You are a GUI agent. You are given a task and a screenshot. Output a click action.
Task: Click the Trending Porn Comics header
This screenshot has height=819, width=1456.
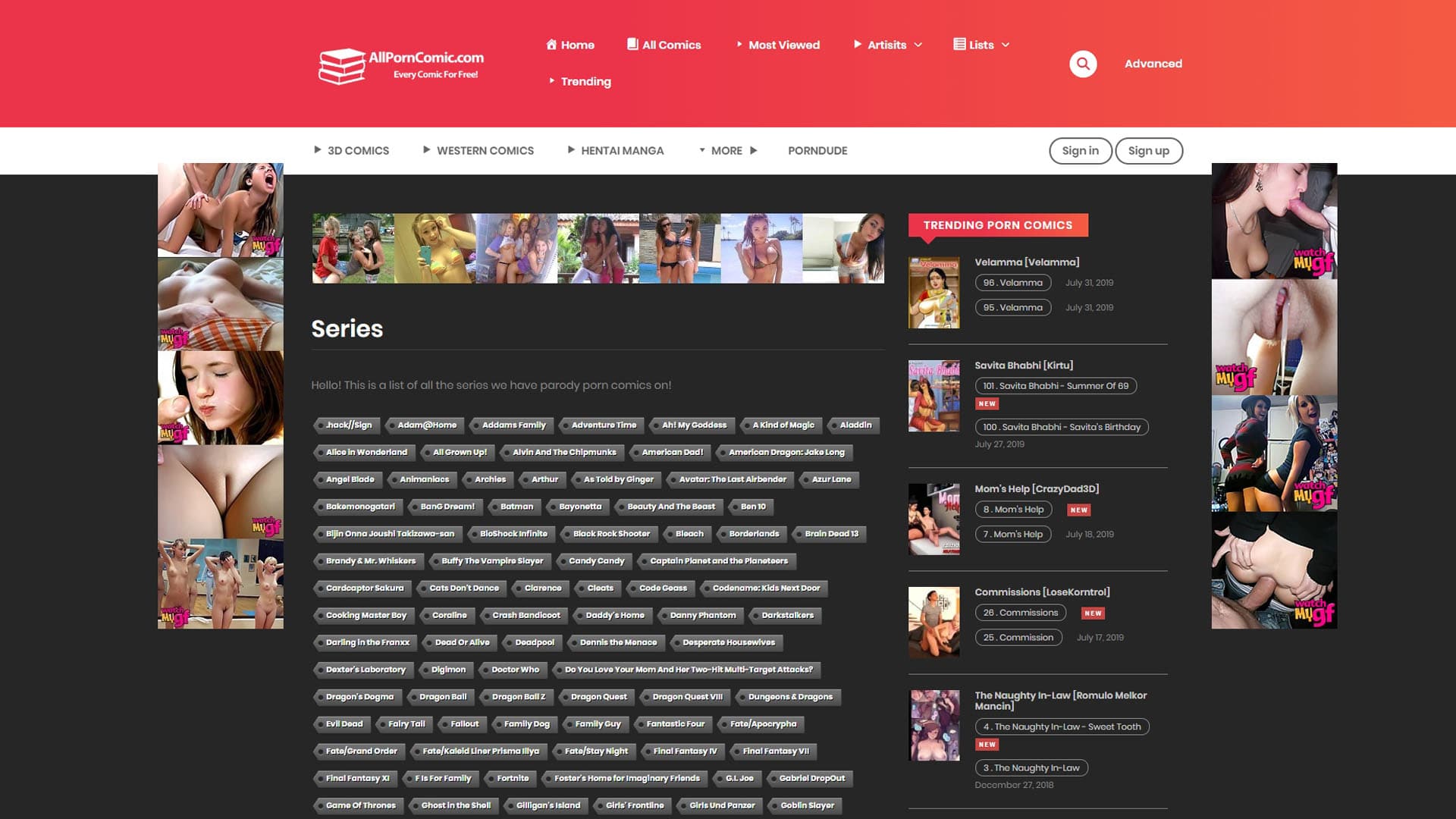tap(997, 225)
